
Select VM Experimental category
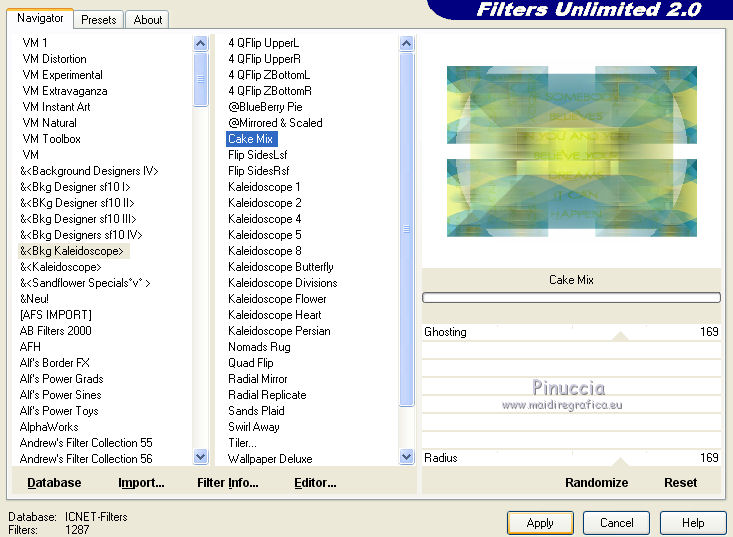pos(62,75)
